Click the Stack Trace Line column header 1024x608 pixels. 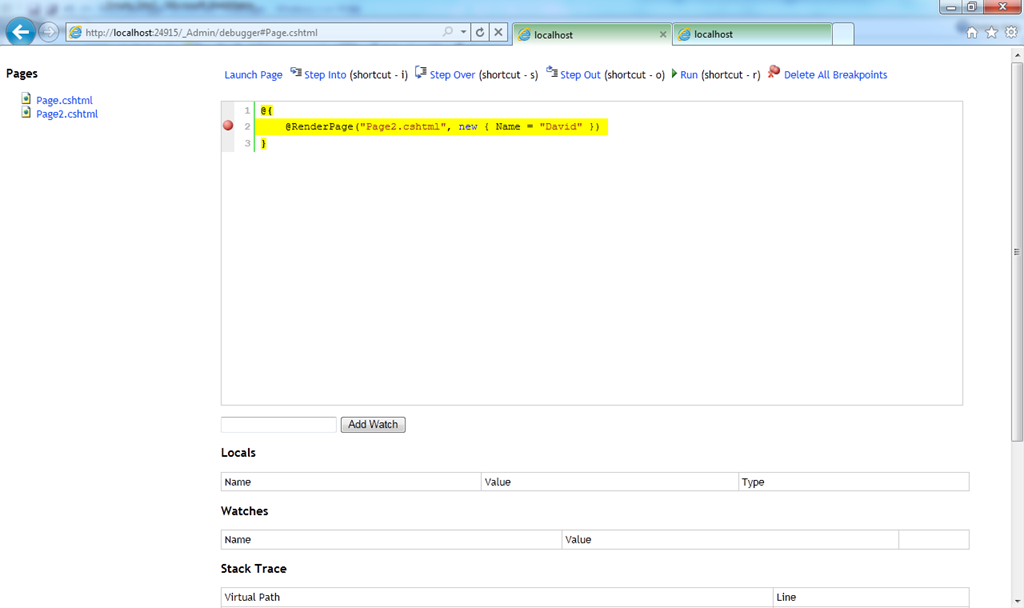pyautogui.click(x=871, y=597)
